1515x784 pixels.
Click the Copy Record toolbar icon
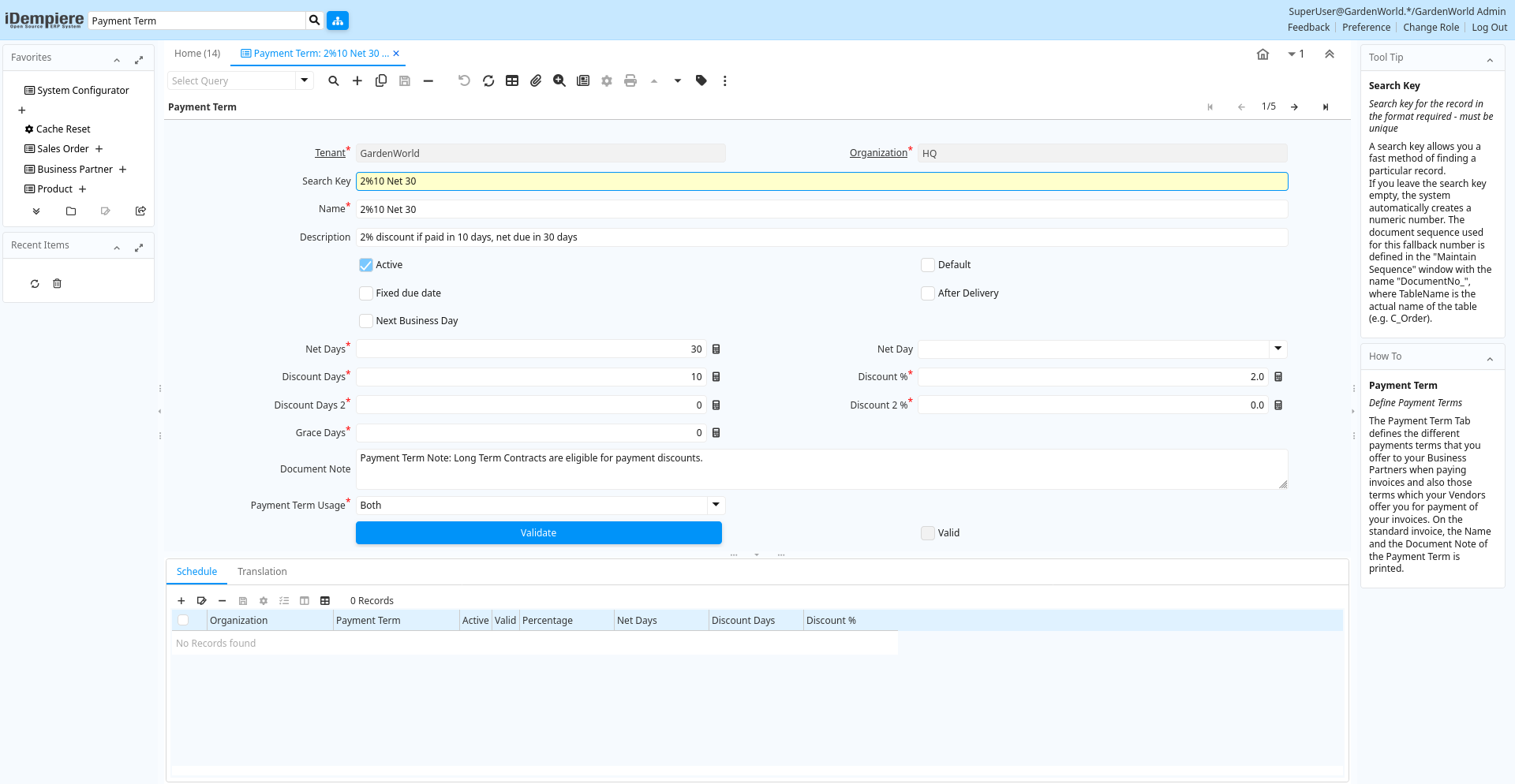(x=381, y=80)
